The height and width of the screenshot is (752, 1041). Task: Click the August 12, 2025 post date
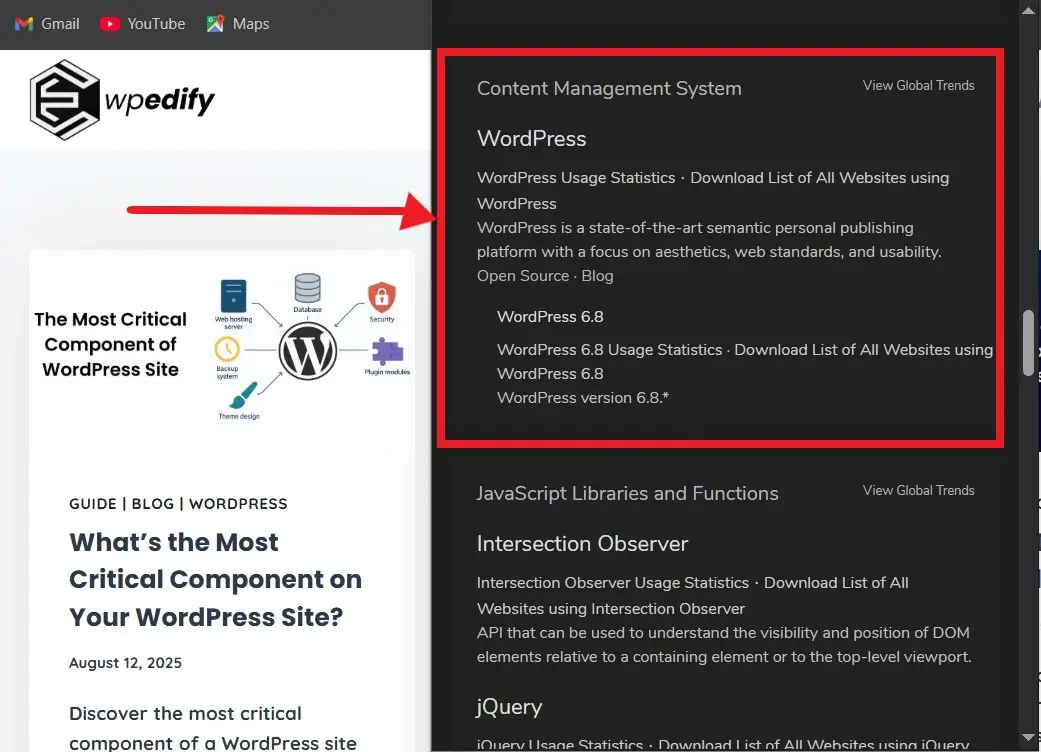(125, 663)
